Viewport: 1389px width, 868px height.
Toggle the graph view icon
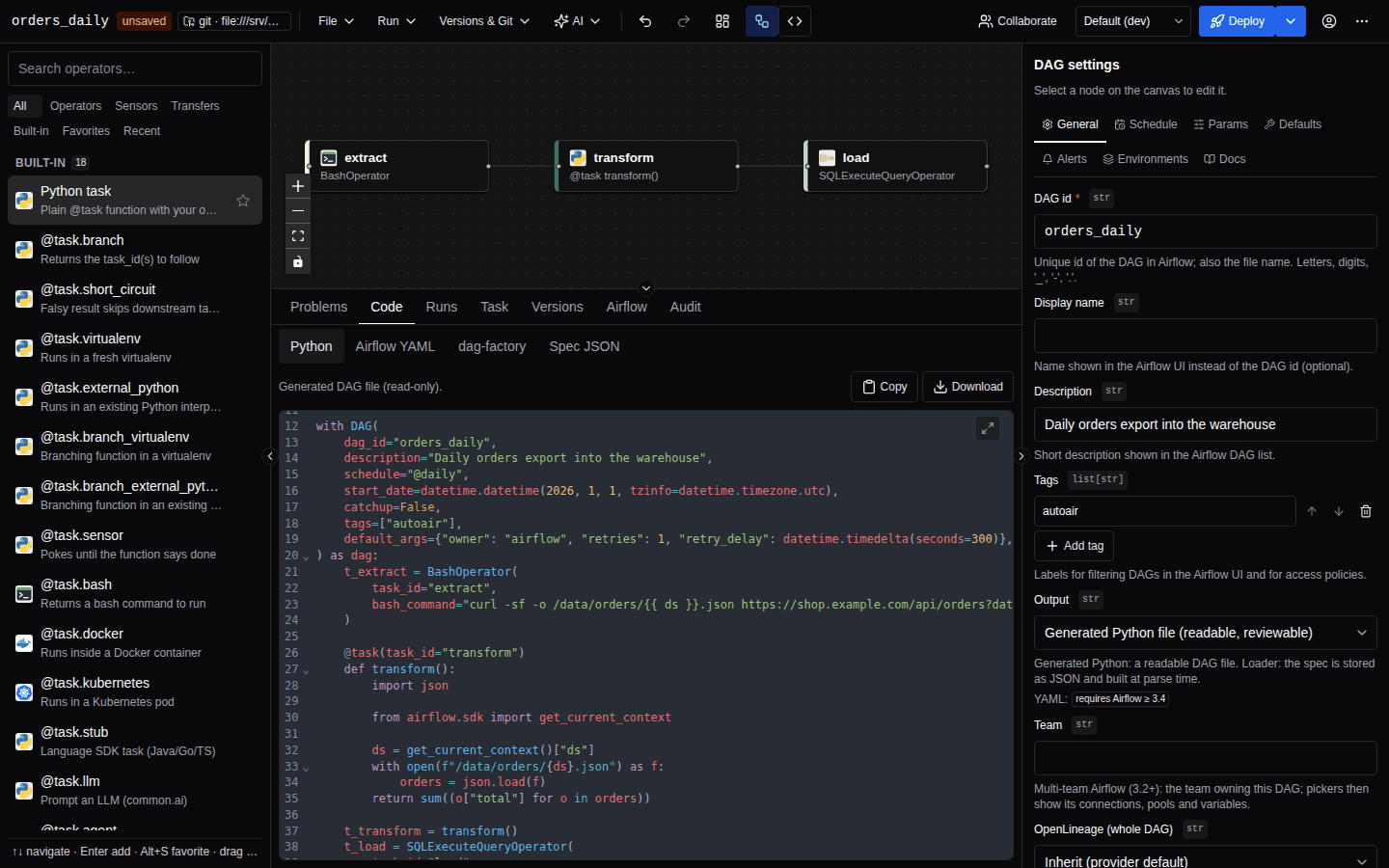click(x=762, y=21)
